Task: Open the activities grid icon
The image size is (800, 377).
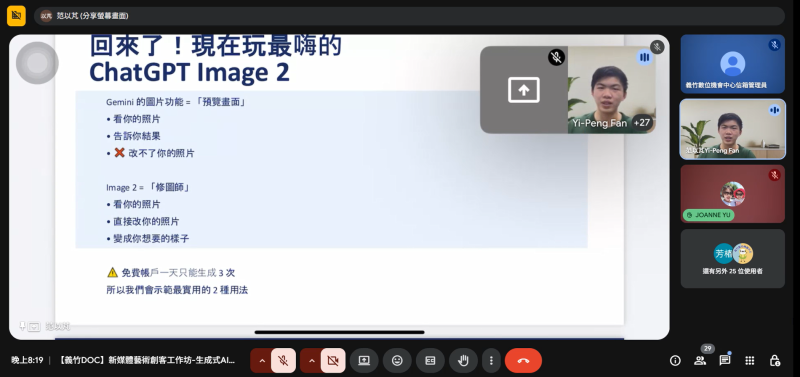Action: (749, 361)
